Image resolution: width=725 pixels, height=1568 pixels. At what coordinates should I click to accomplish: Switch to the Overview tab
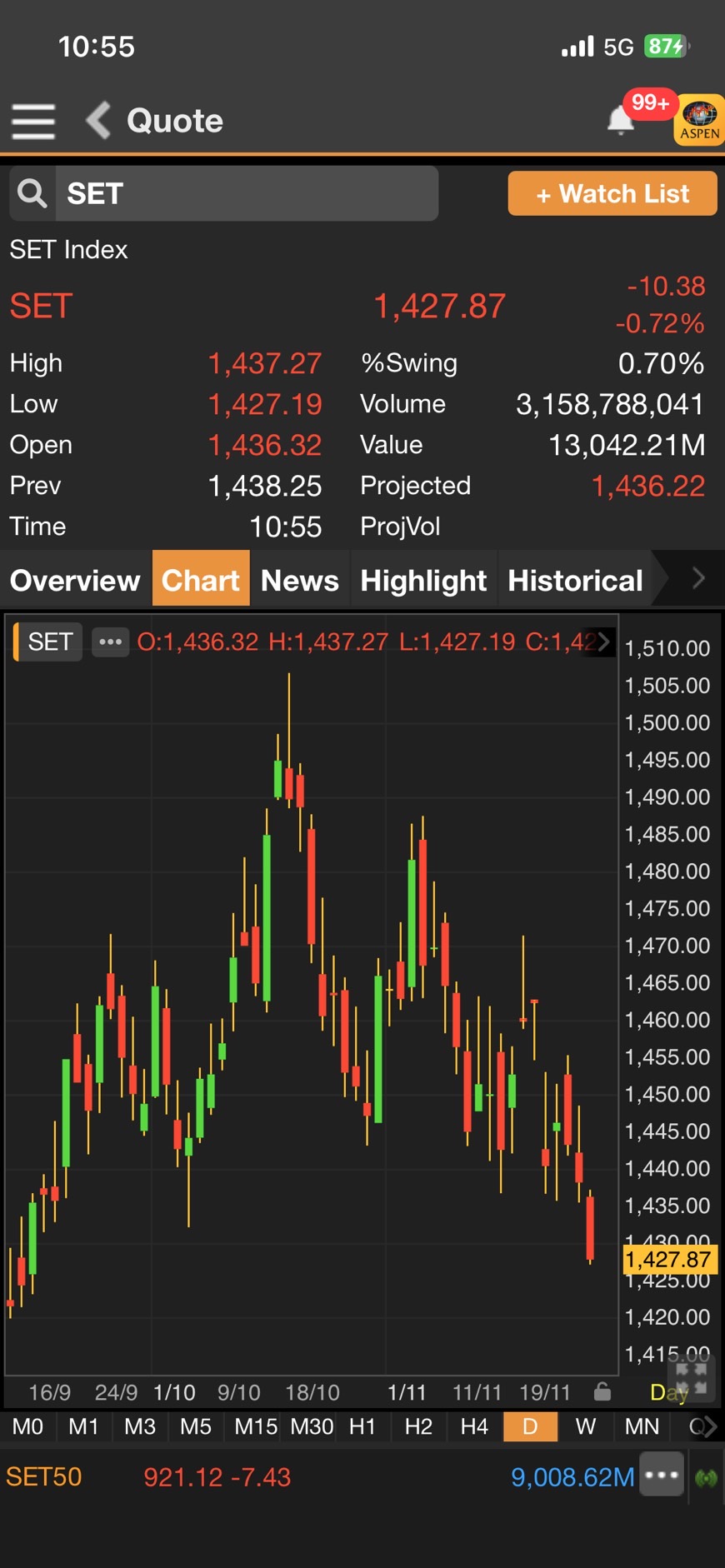(75, 580)
